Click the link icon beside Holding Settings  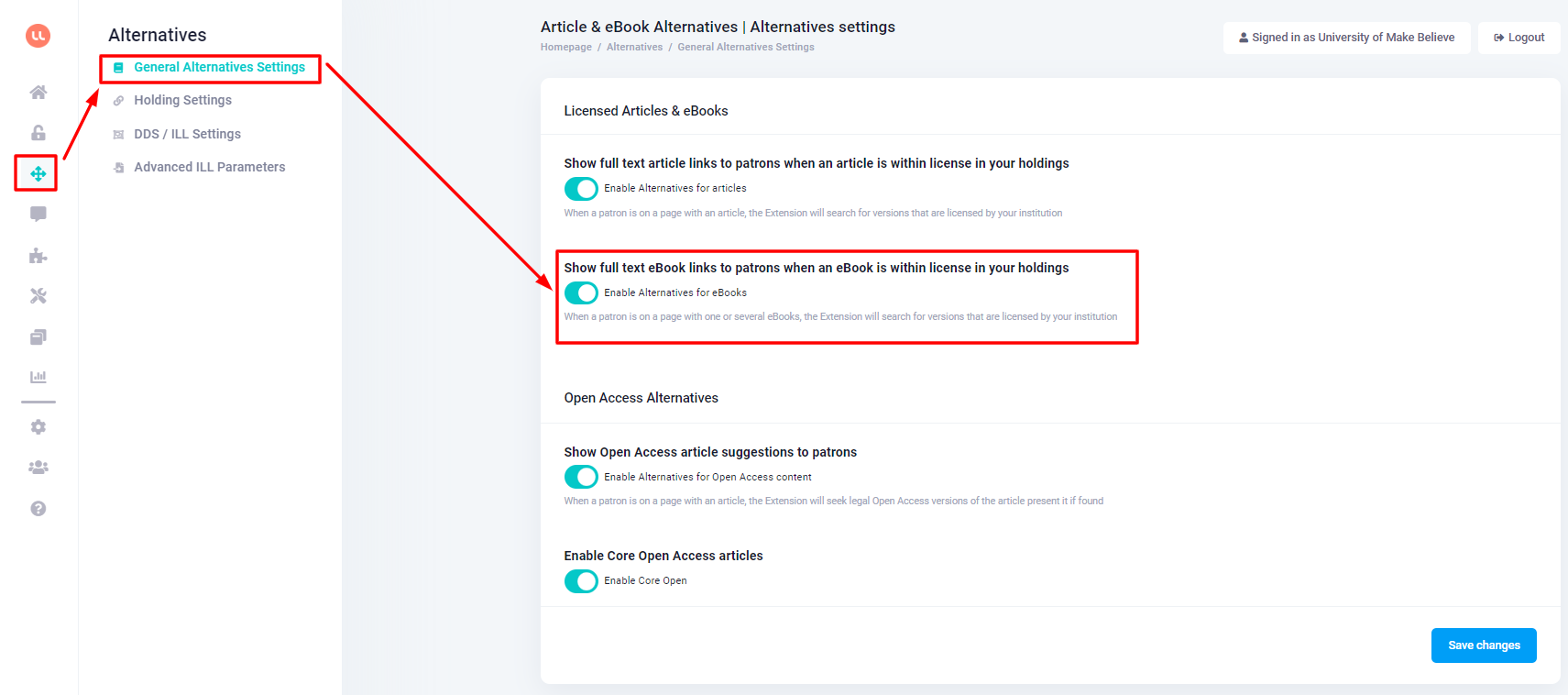[118, 101]
